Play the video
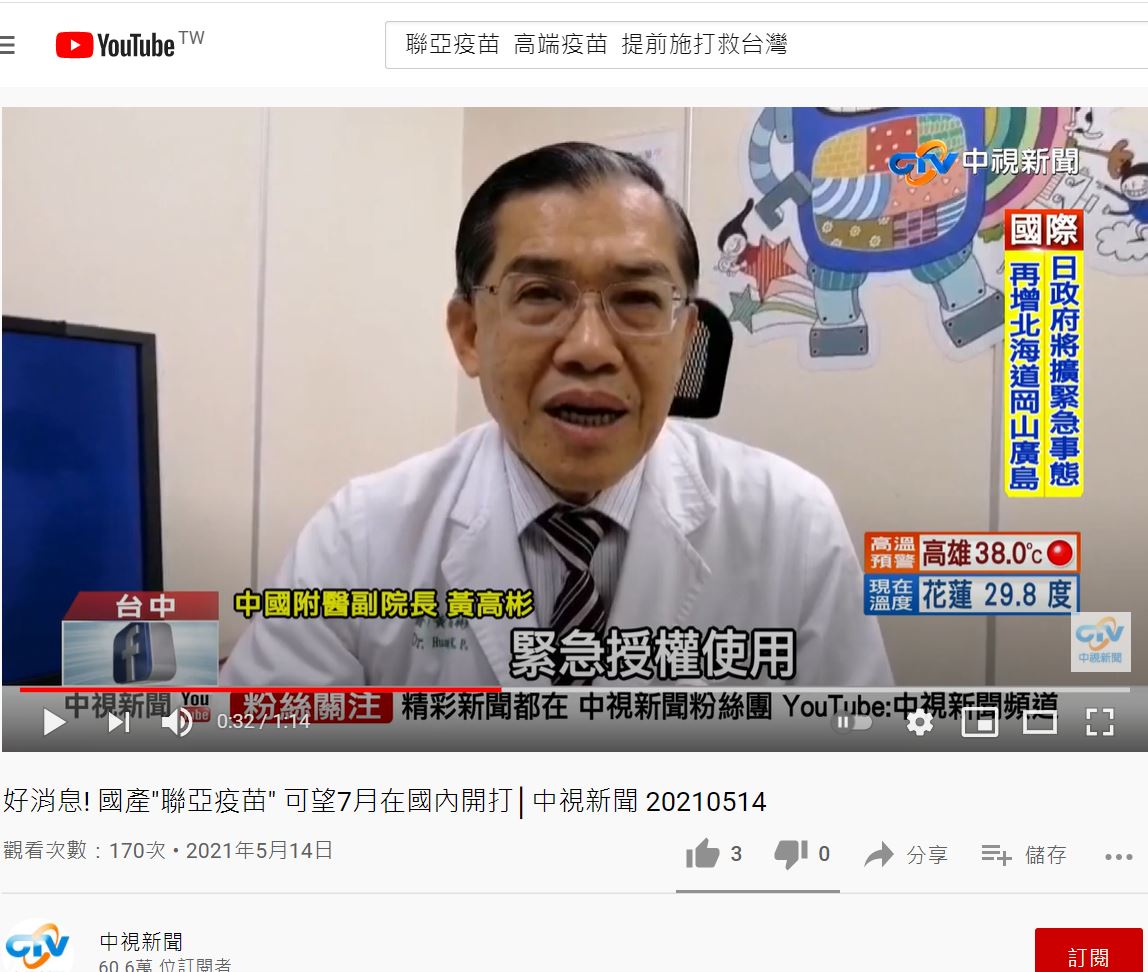Viewport: 1148px width, 972px height. click(54, 722)
